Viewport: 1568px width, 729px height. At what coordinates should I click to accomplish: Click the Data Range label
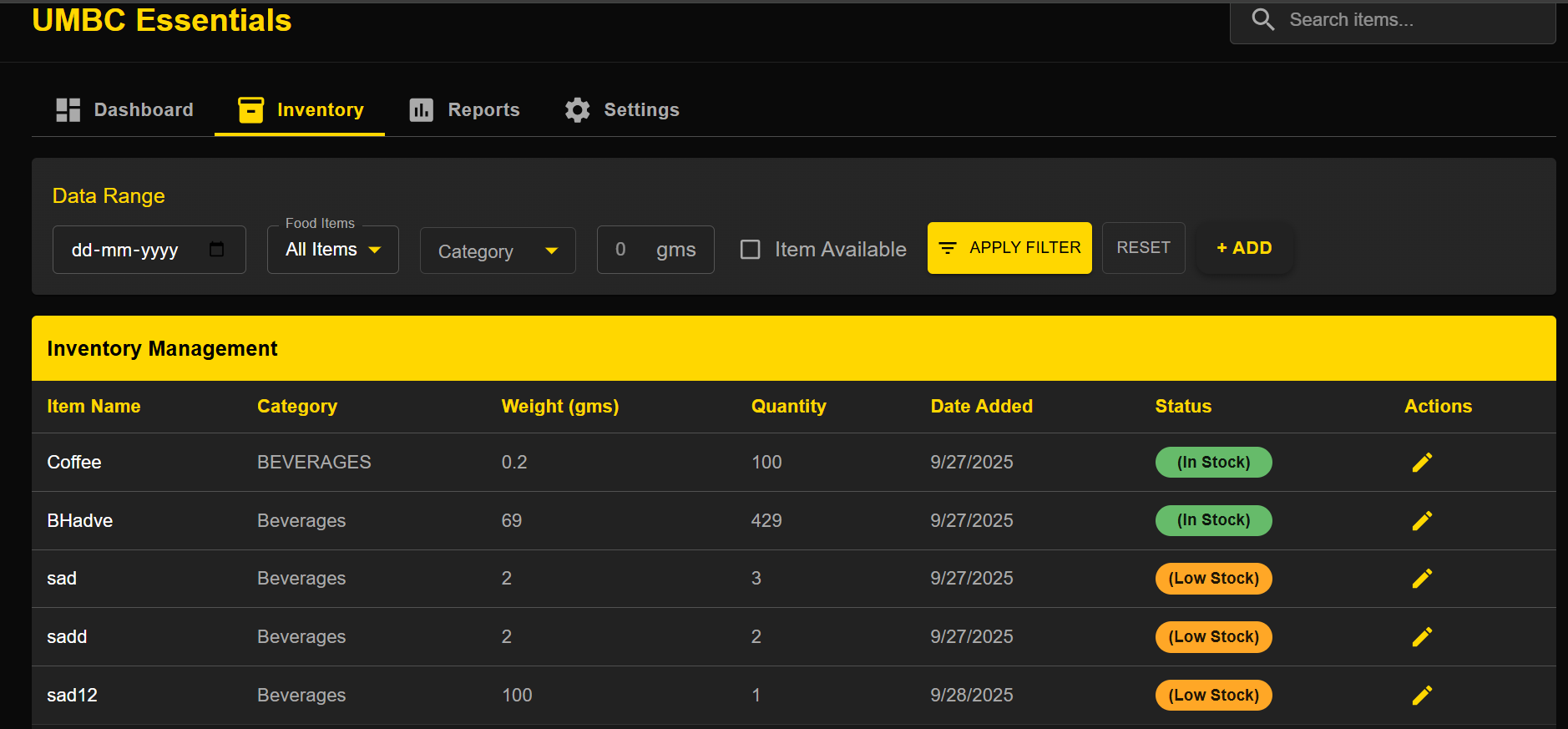[x=109, y=196]
